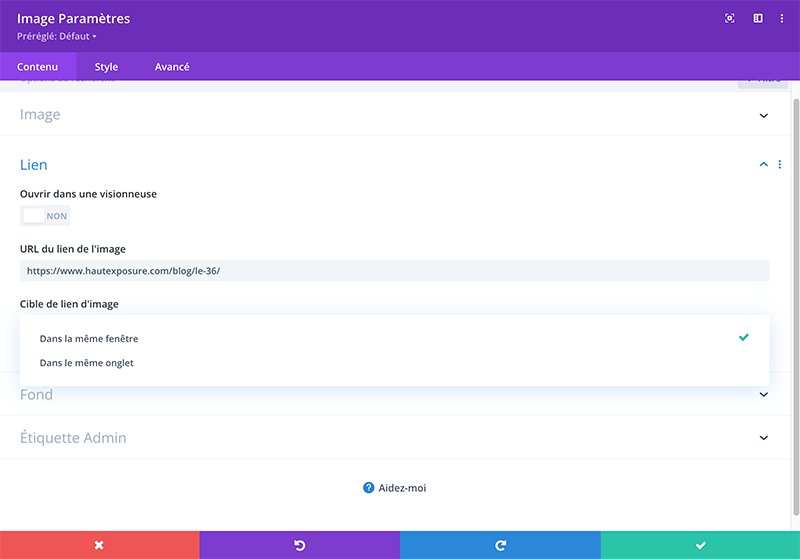Viewport: 800px width, 559px height.
Task: Select Dans la même fenêtre option
Action: (x=394, y=338)
